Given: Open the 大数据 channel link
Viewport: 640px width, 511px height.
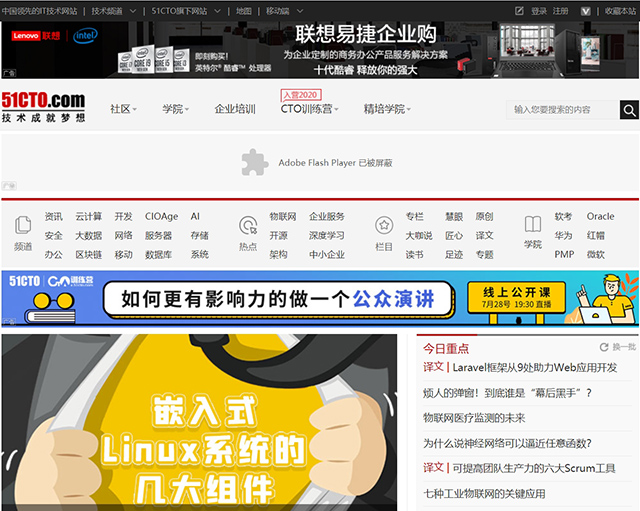Looking at the screenshot, I should (89, 236).
